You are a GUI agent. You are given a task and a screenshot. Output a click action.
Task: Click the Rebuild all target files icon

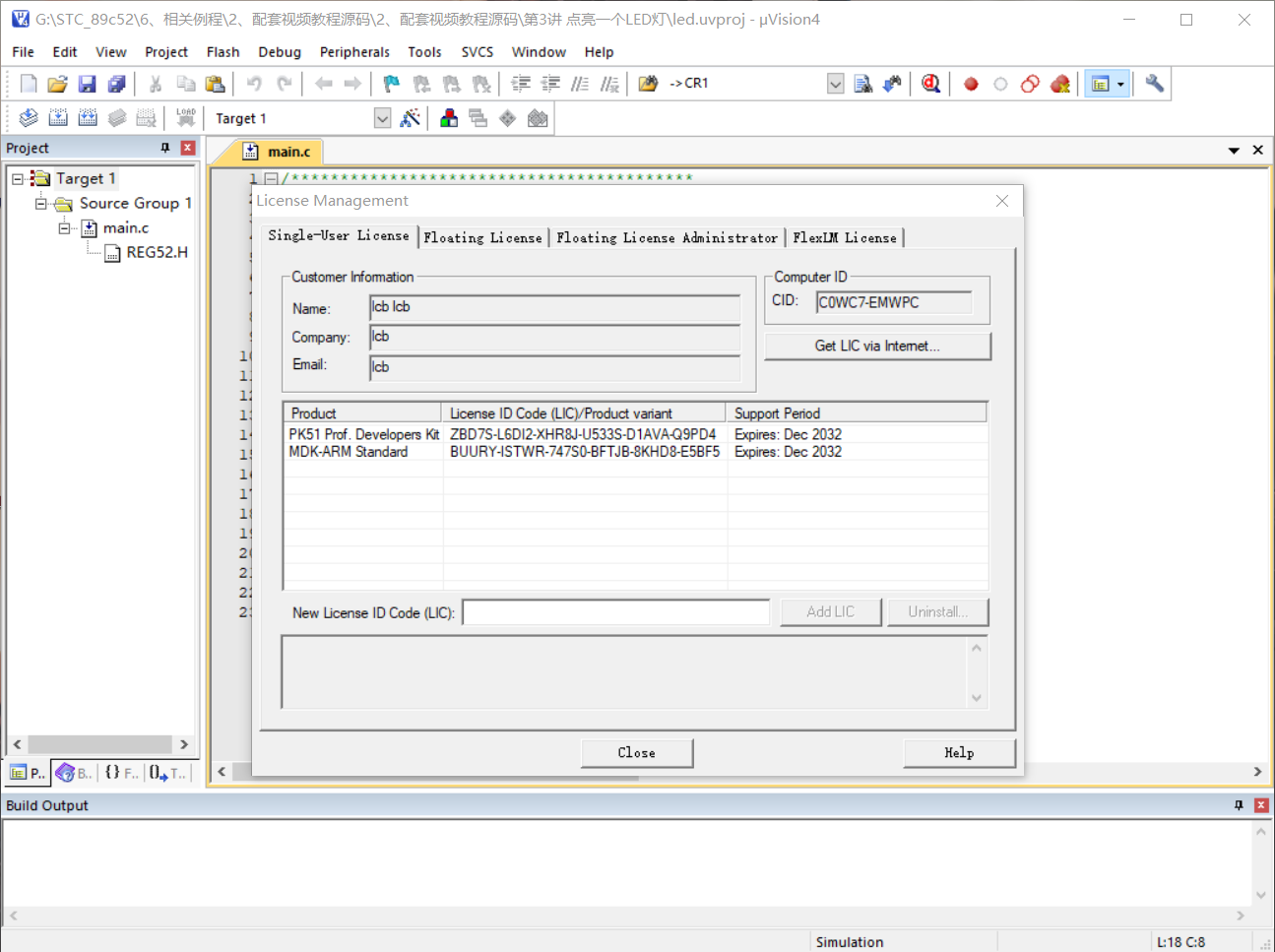[x=88, y=118]
